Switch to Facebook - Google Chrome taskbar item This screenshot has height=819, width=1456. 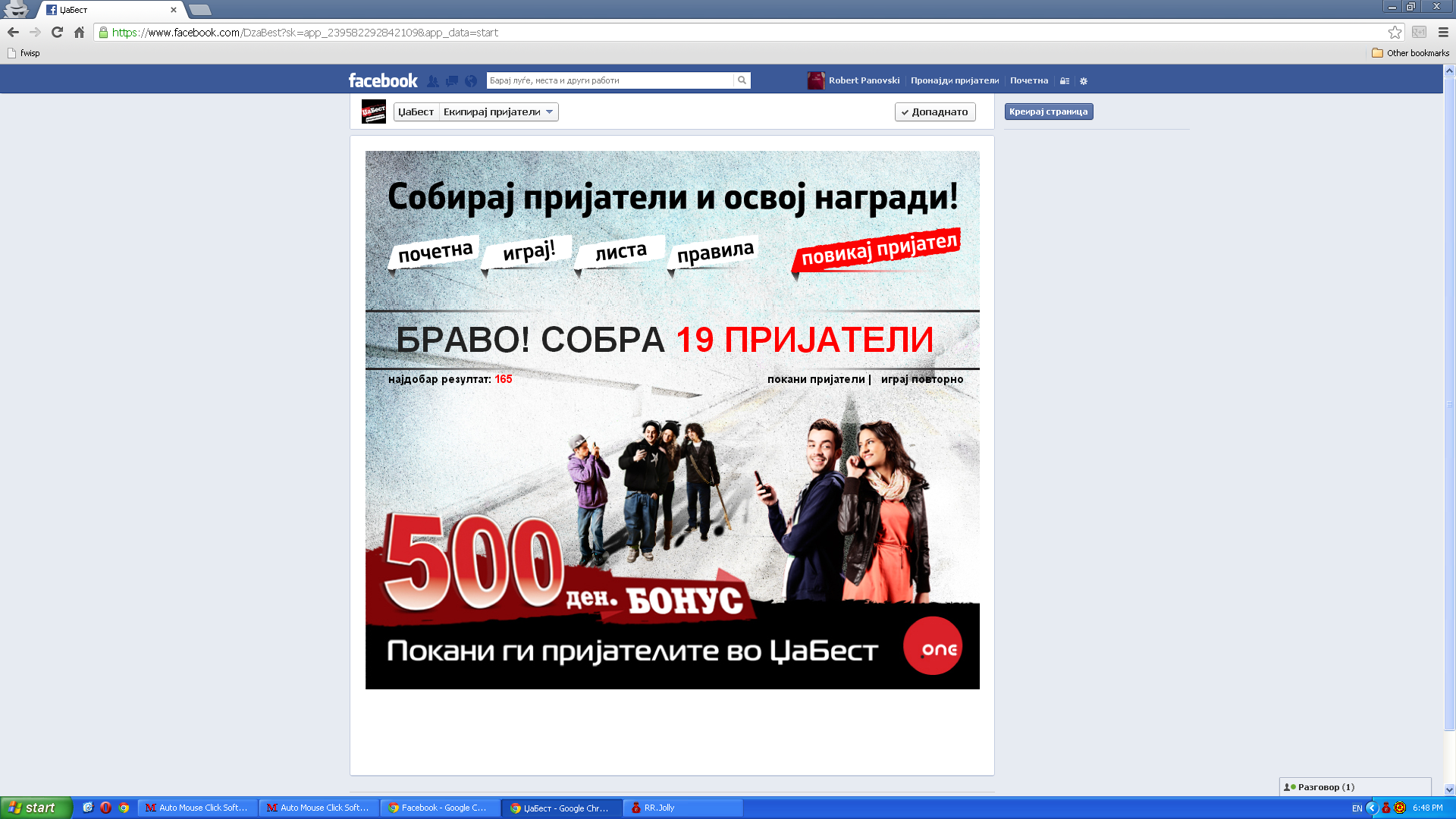[x=440, y=808]
